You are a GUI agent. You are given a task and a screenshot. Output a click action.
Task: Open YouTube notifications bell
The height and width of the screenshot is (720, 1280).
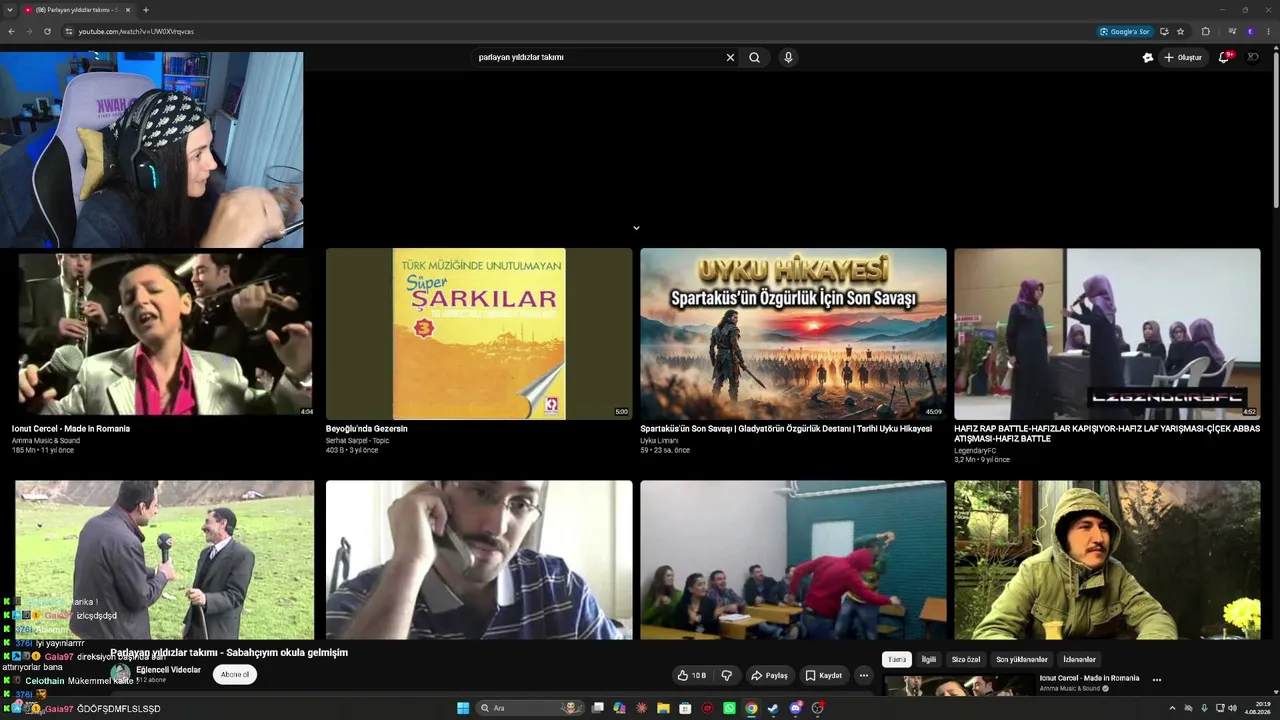click(x=1224, y=57)
